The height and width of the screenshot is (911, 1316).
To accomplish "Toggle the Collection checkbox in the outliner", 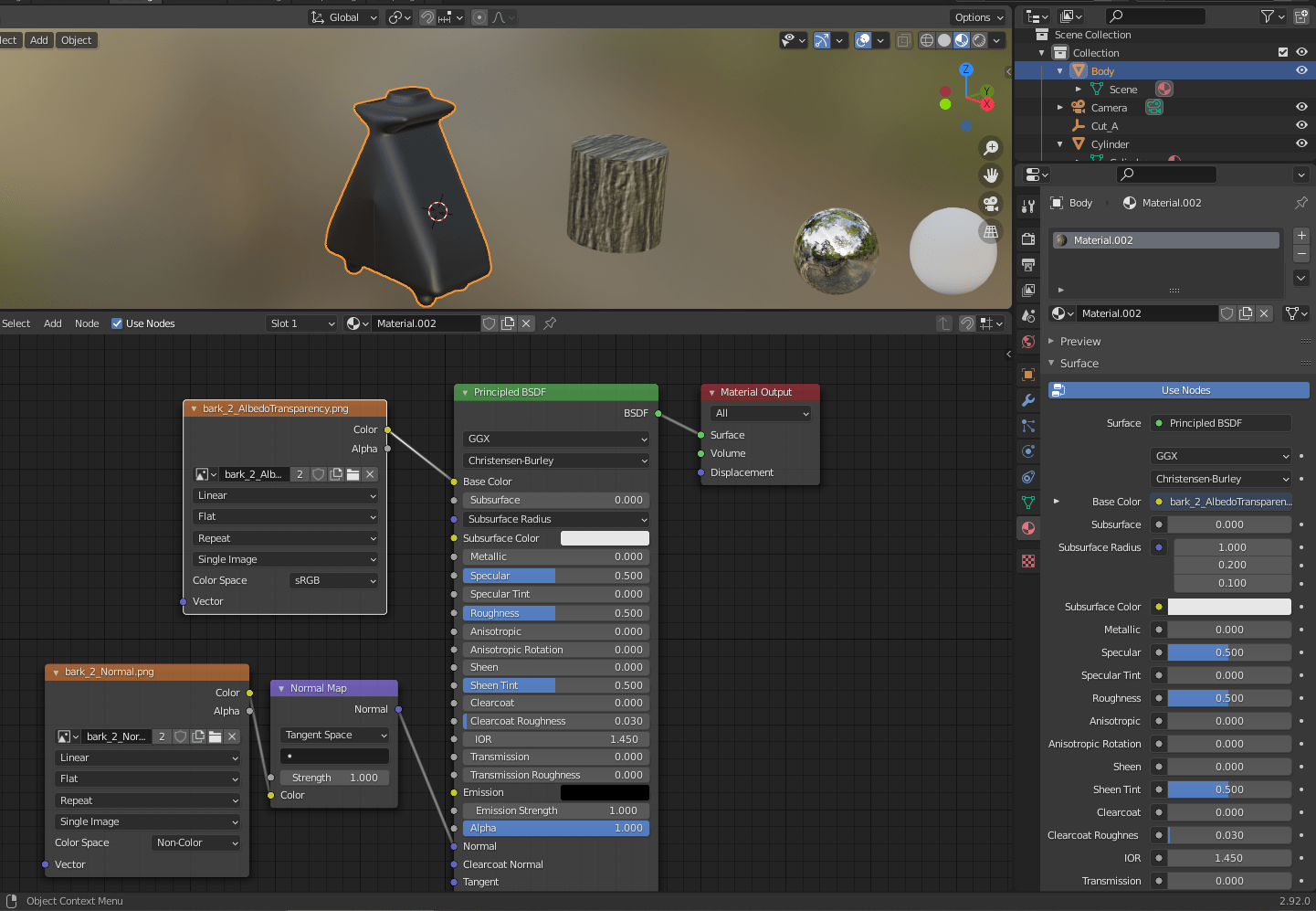I will pyautogui.click(x=1282, y=52).
